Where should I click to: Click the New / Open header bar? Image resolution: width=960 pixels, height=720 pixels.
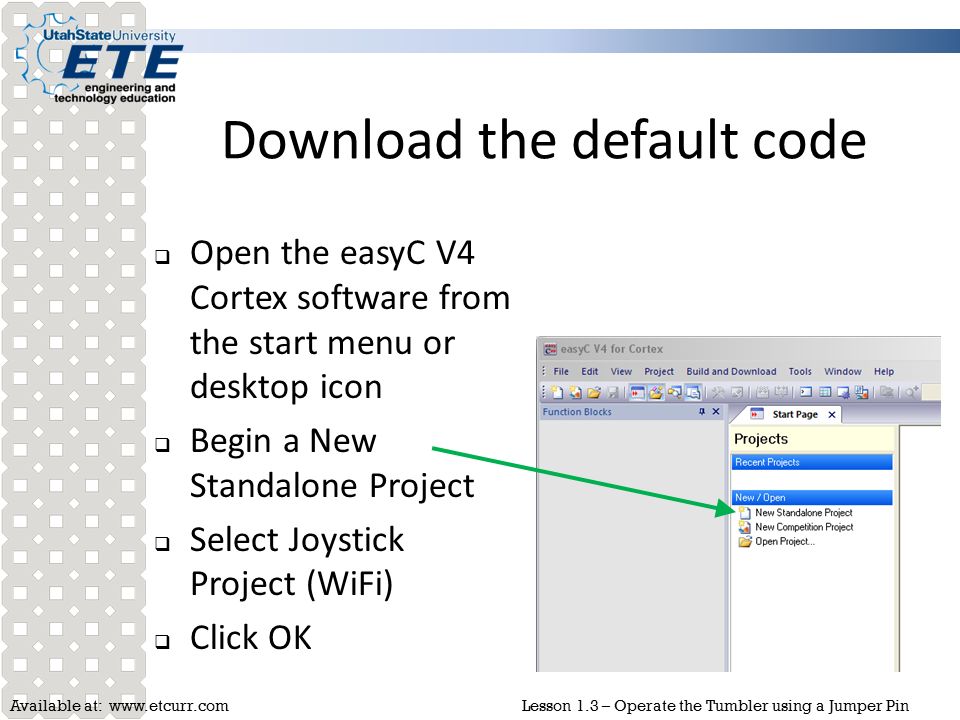coord(812,497)
